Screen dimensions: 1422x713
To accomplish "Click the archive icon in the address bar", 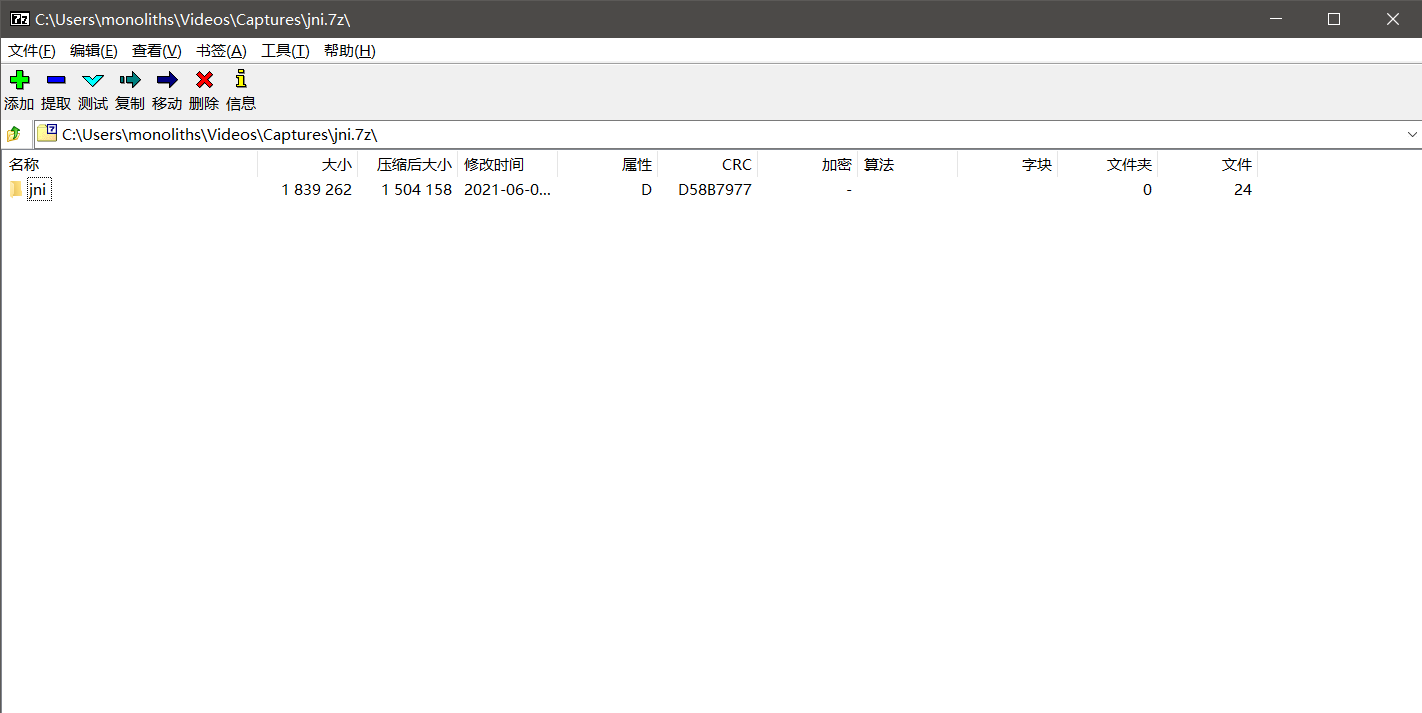I will click(x=46, y=132).
